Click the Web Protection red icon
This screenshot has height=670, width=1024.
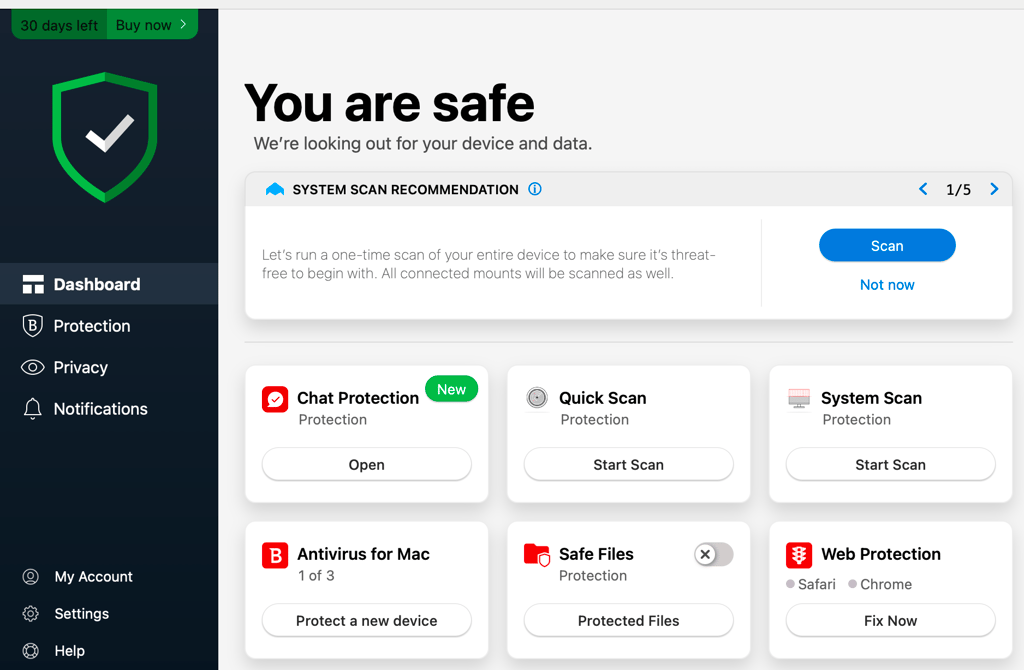pos(799,555)
